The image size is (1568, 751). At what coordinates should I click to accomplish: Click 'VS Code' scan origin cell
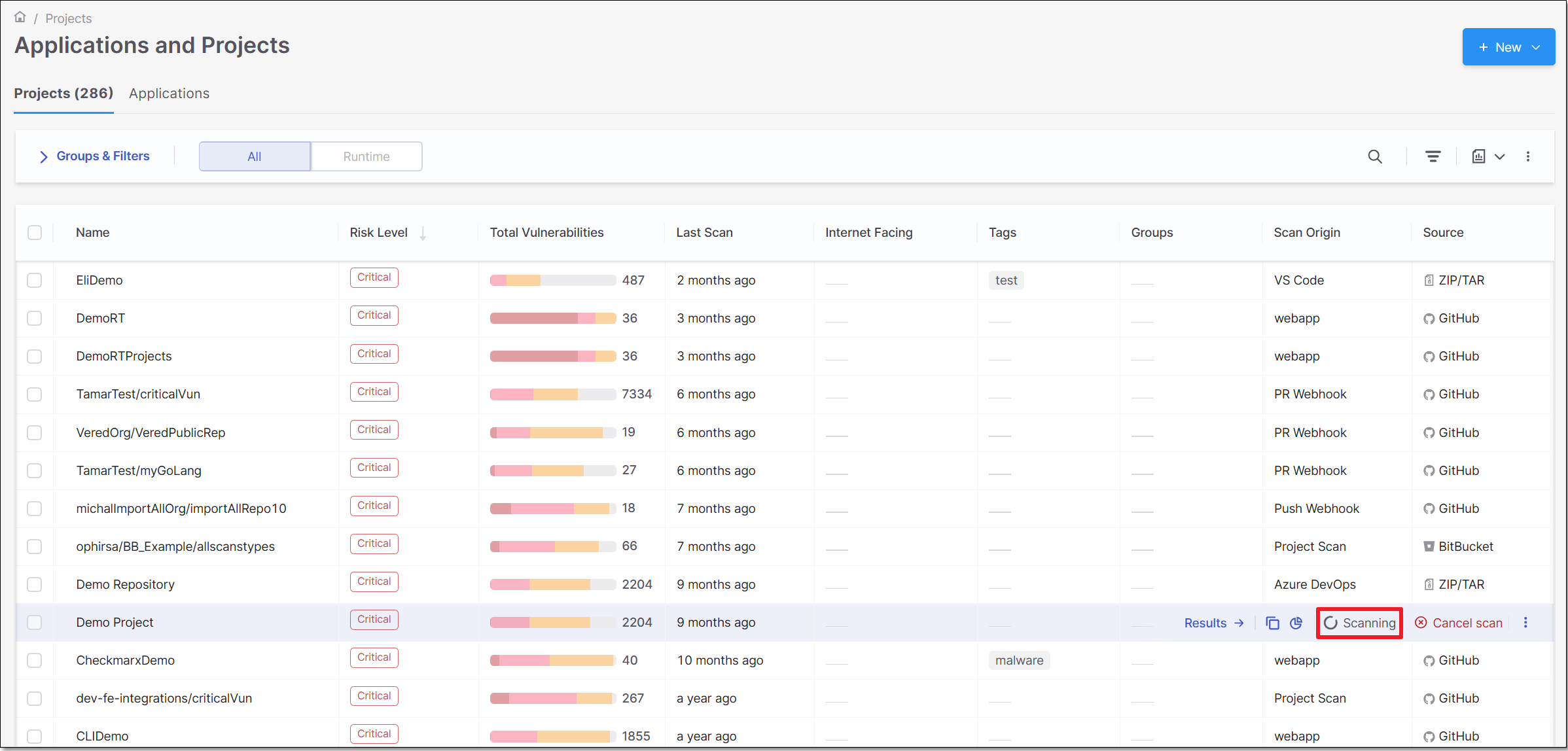[x=1299, y=281]
